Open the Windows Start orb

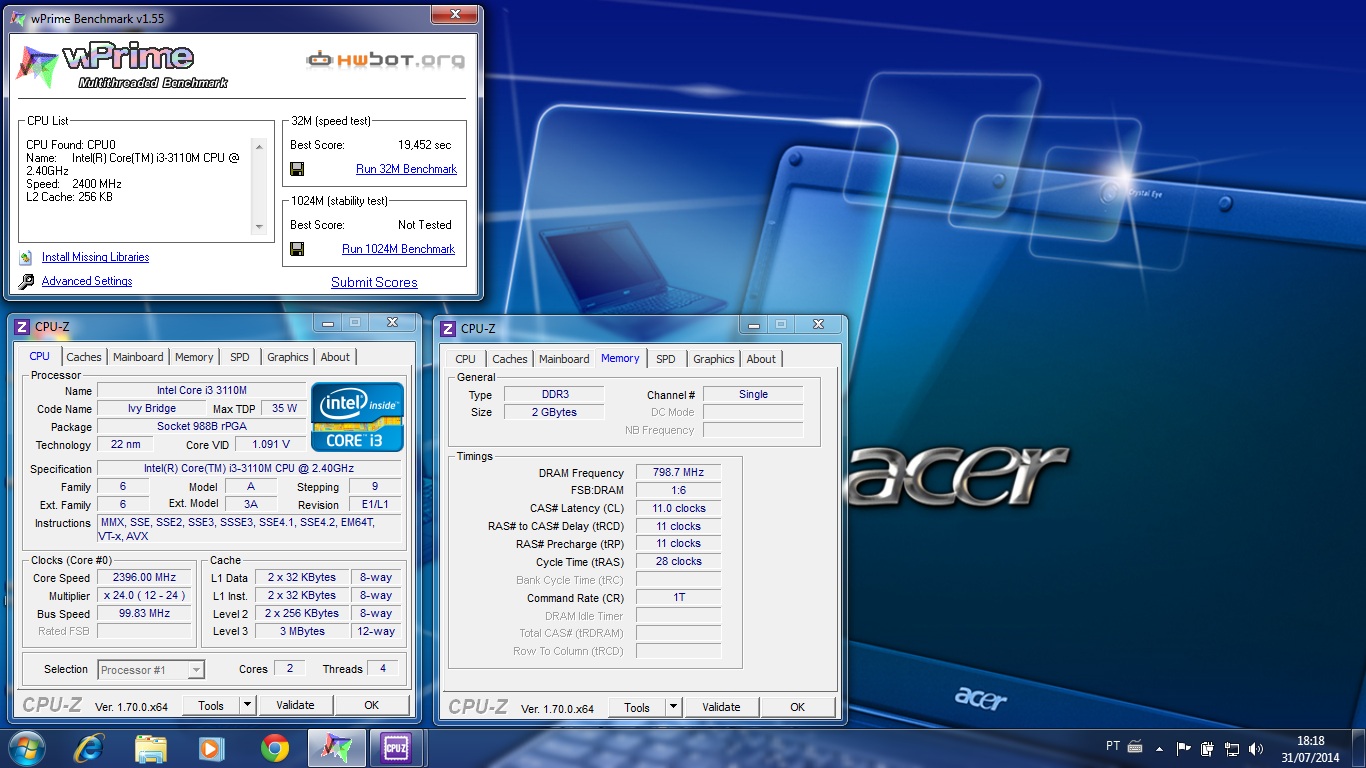[26, 748]
